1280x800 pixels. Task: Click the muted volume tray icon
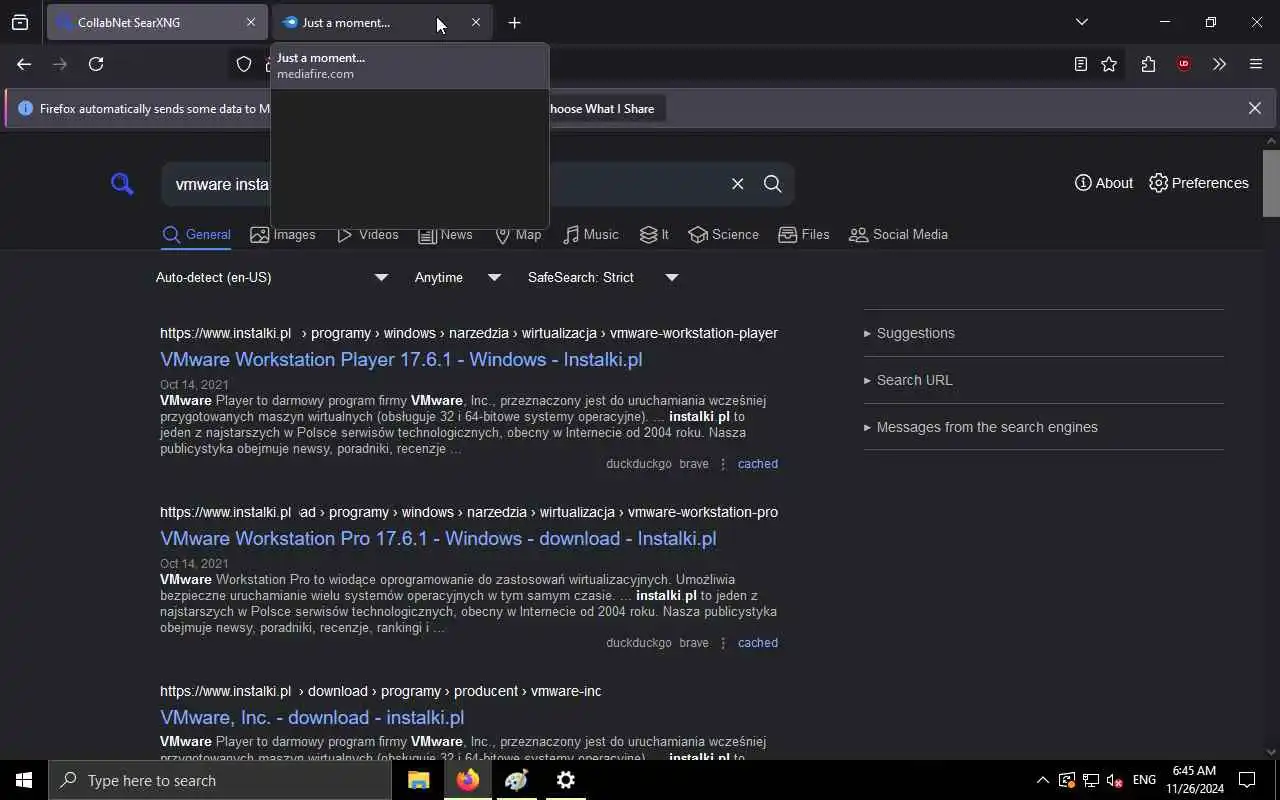pyautogui.click(x=1115, y=780)
